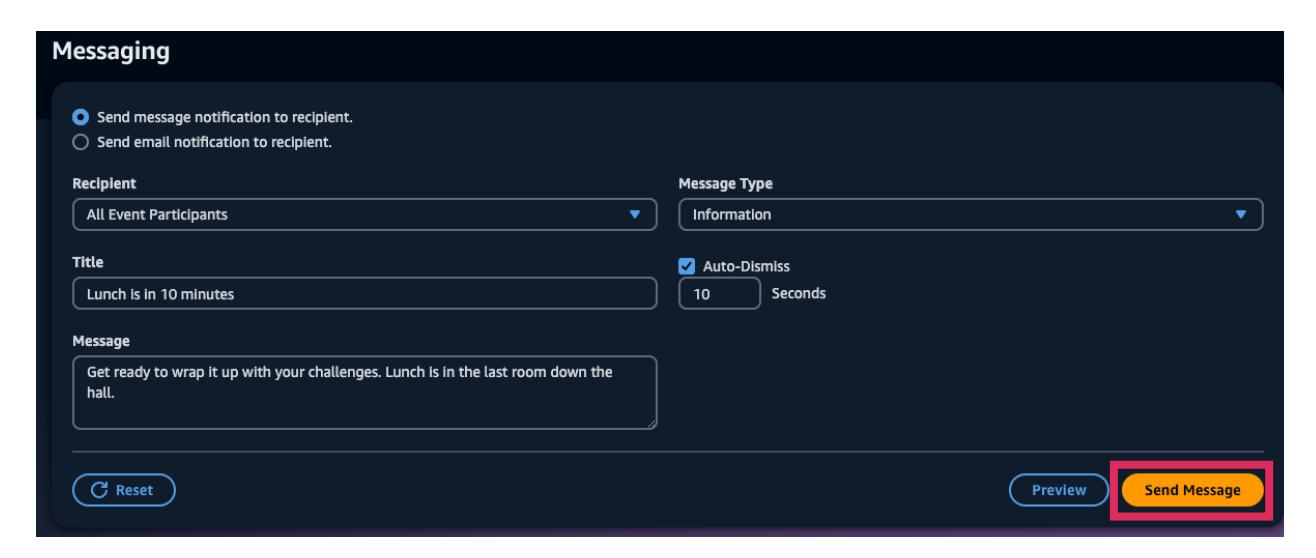
Task: Select the message notification radio button
Action: [x=80, y=118]
